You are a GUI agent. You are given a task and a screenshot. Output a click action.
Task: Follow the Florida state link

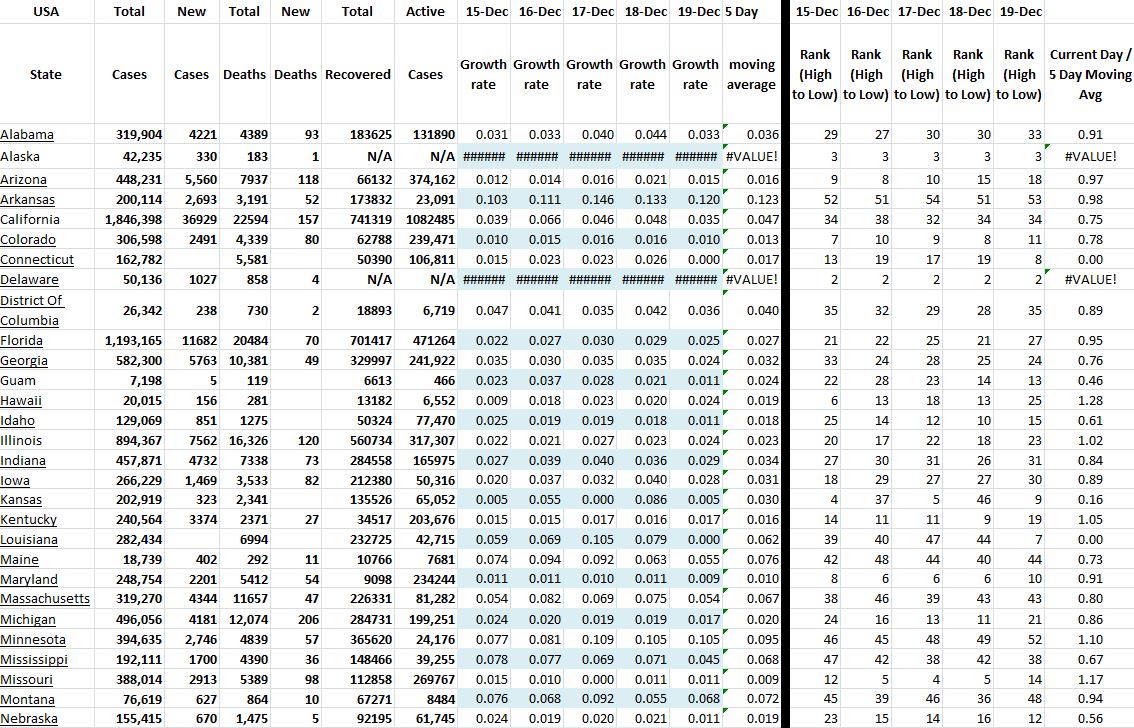pos(22,341)
